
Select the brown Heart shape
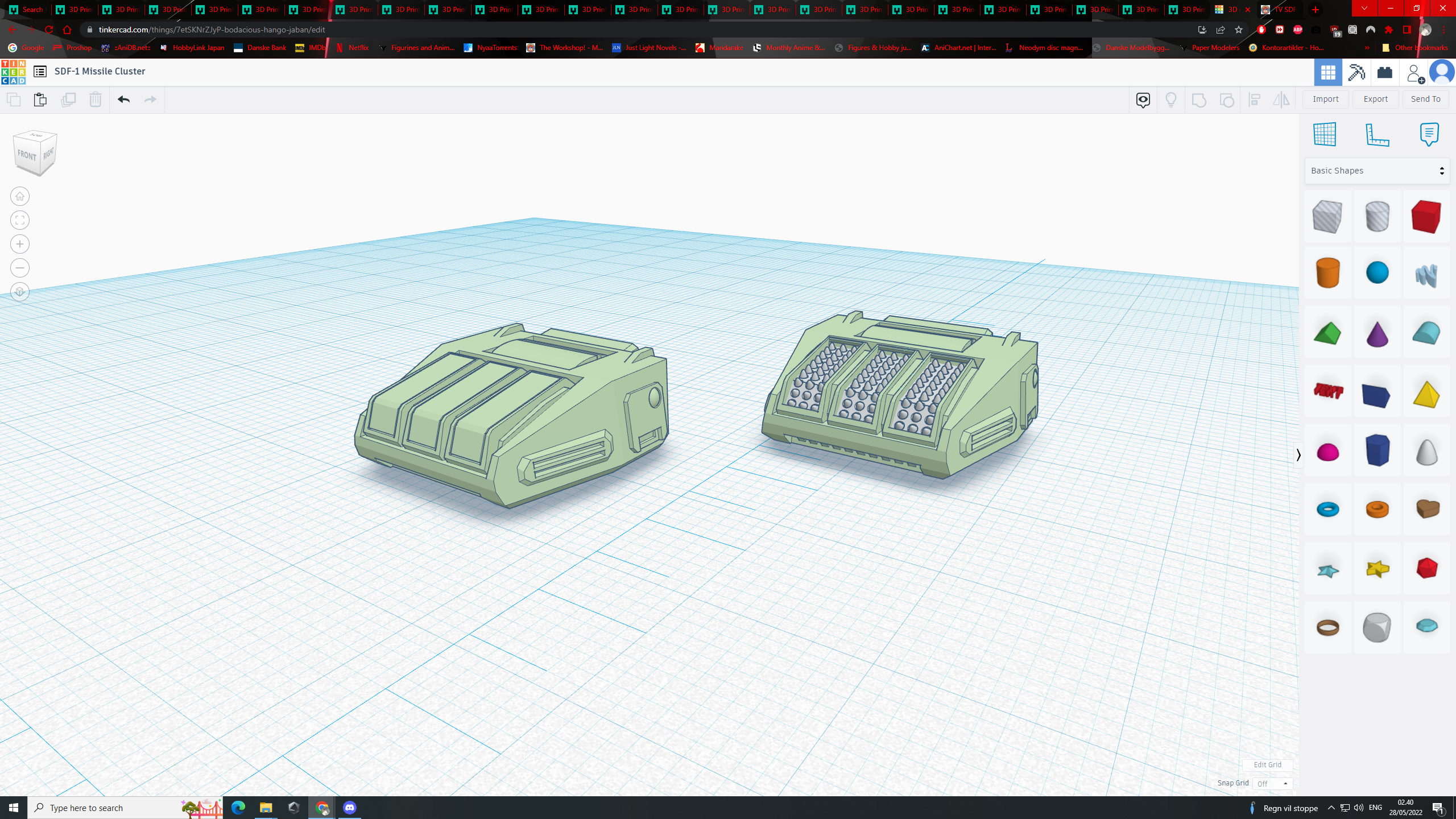[1426, 508]
